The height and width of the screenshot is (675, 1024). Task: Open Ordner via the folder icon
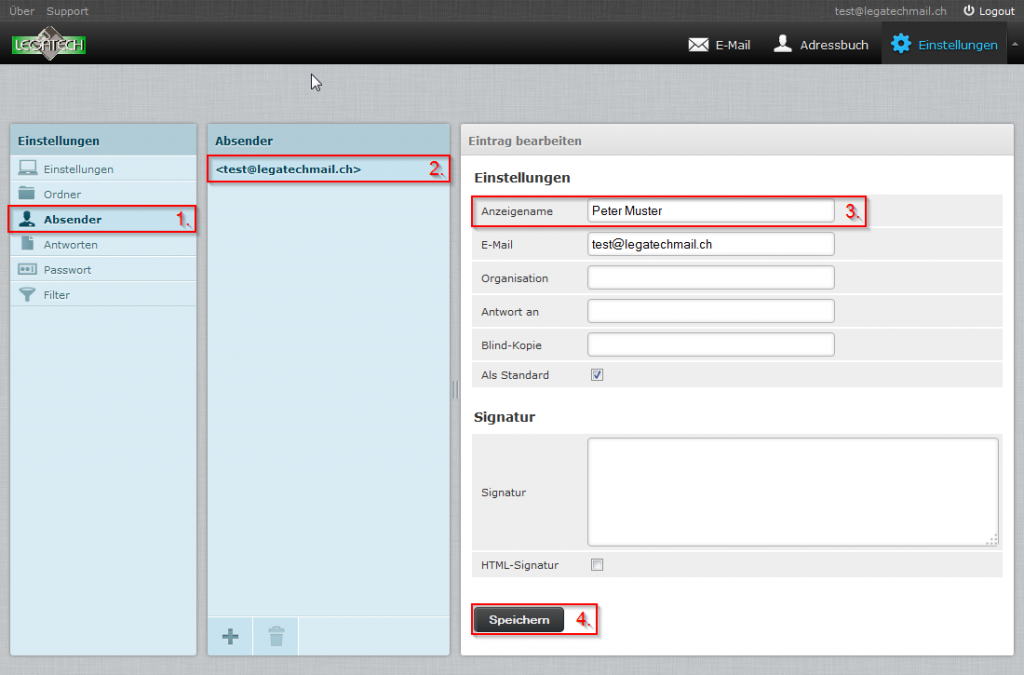pyautogui.click(x=26, y=194)
